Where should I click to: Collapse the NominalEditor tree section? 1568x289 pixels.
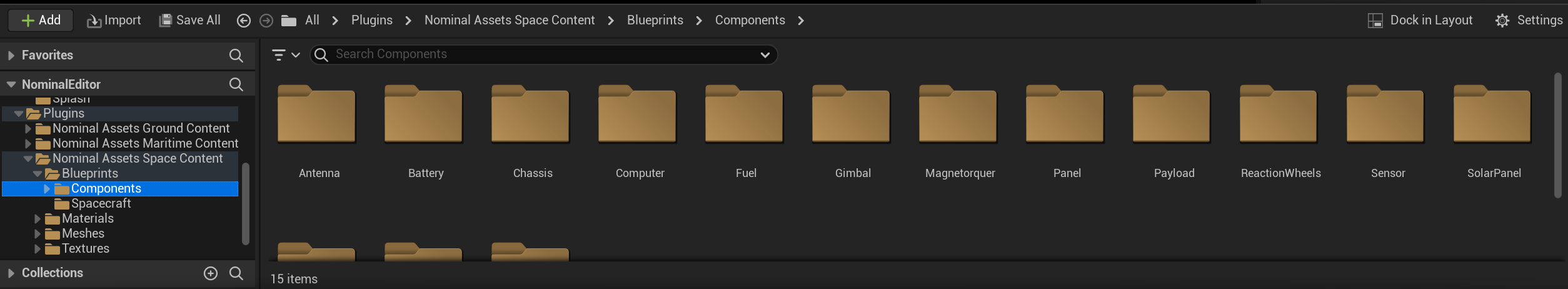pyautogui.click(x=11, y=84)
